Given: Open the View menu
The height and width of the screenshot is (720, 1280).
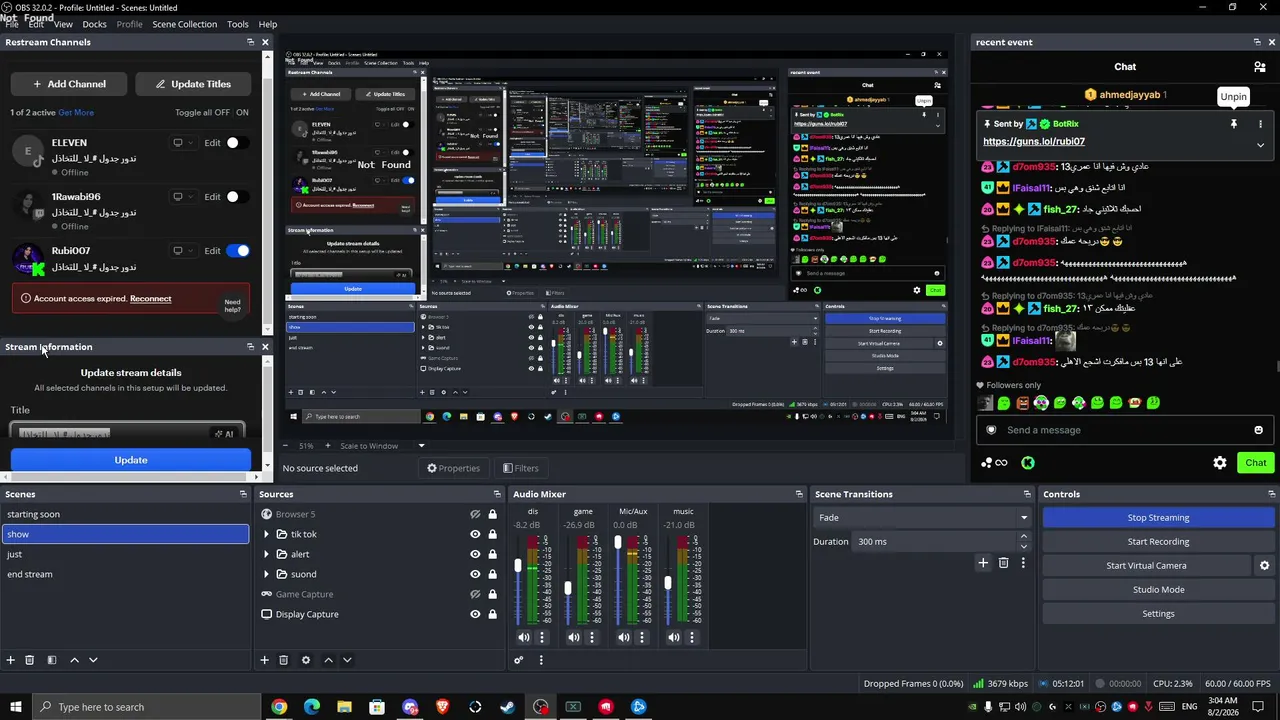Looking at the screenshot, I should (x=63, y=24).
